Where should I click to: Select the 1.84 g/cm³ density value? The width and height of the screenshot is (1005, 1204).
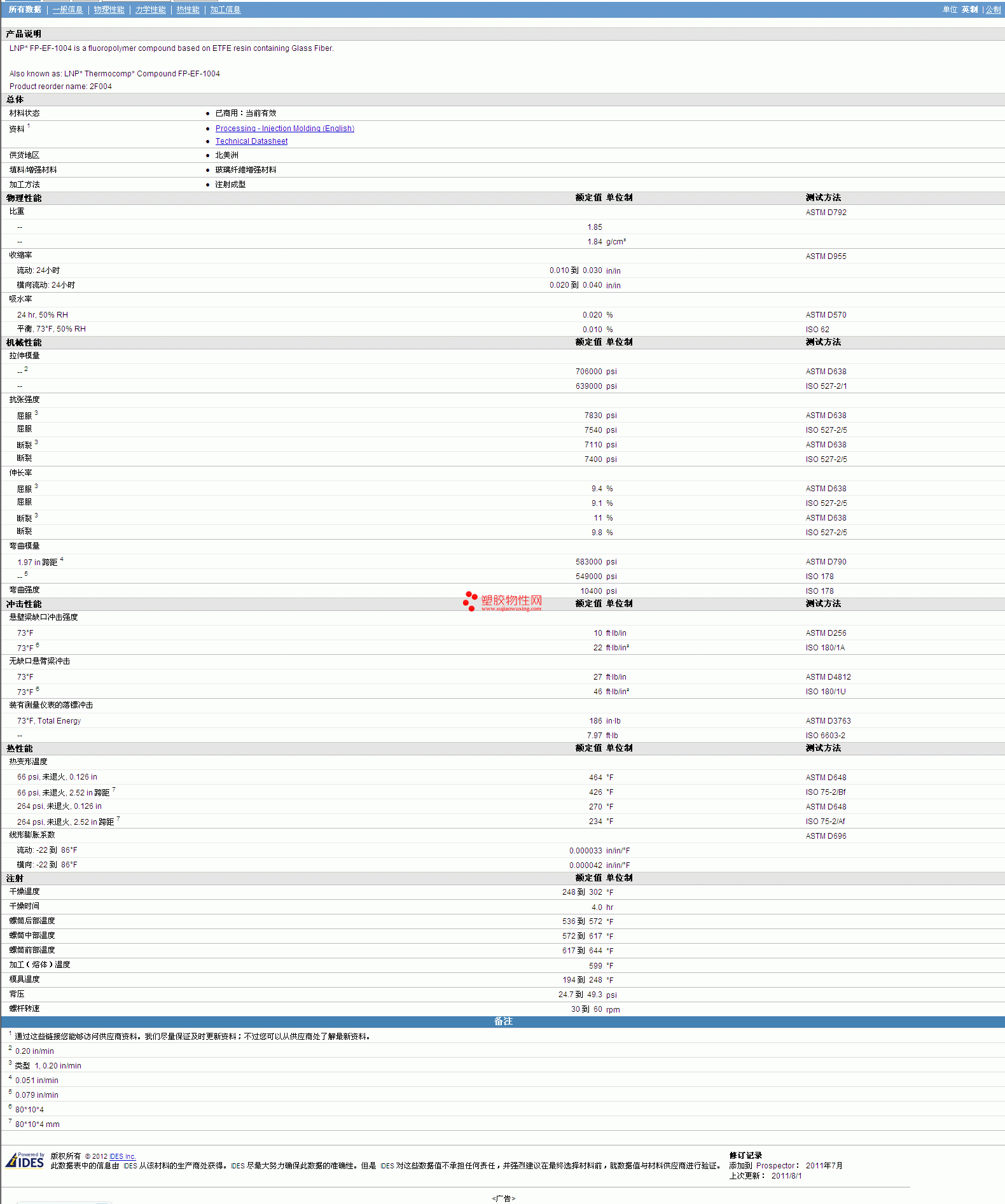pos(606,242)
